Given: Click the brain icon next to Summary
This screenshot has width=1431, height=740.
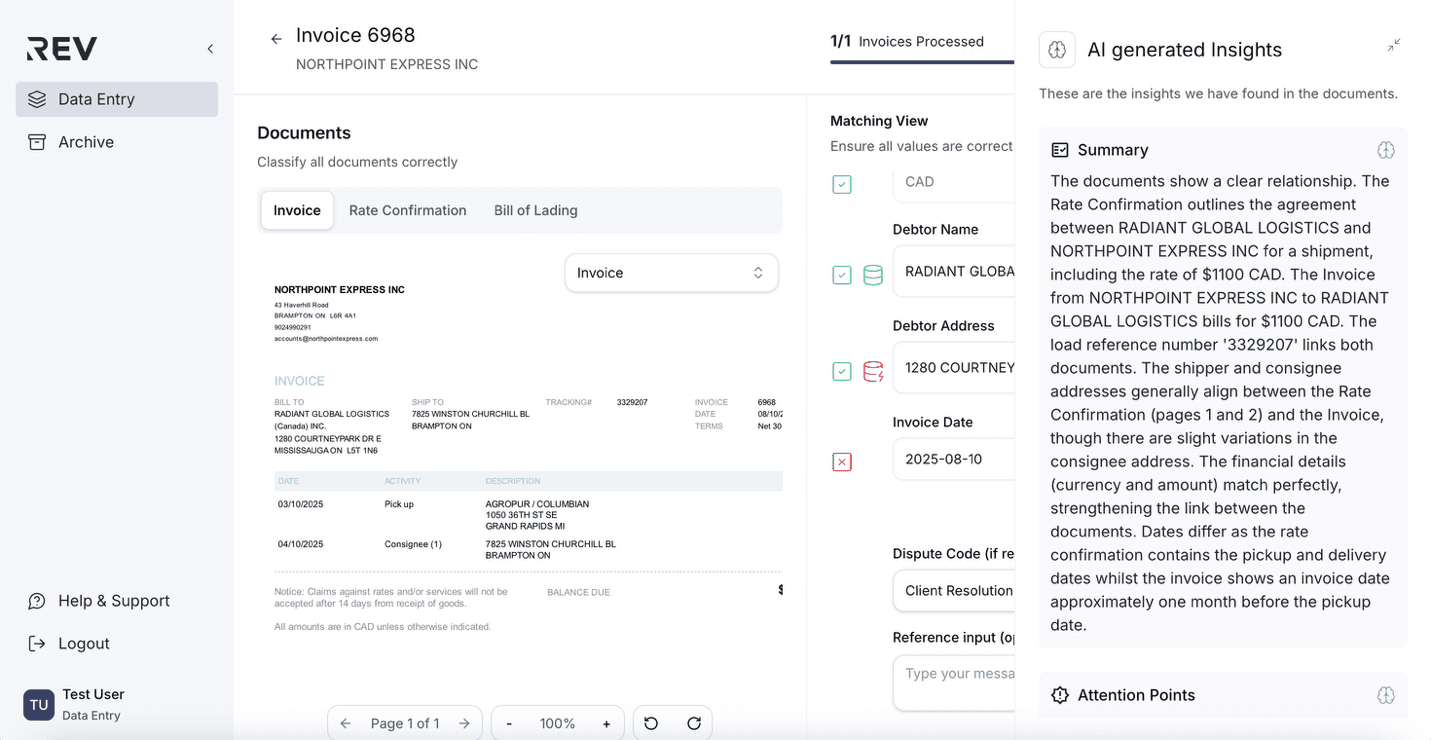Looking at the screenshot, I should click(1385, 149).
